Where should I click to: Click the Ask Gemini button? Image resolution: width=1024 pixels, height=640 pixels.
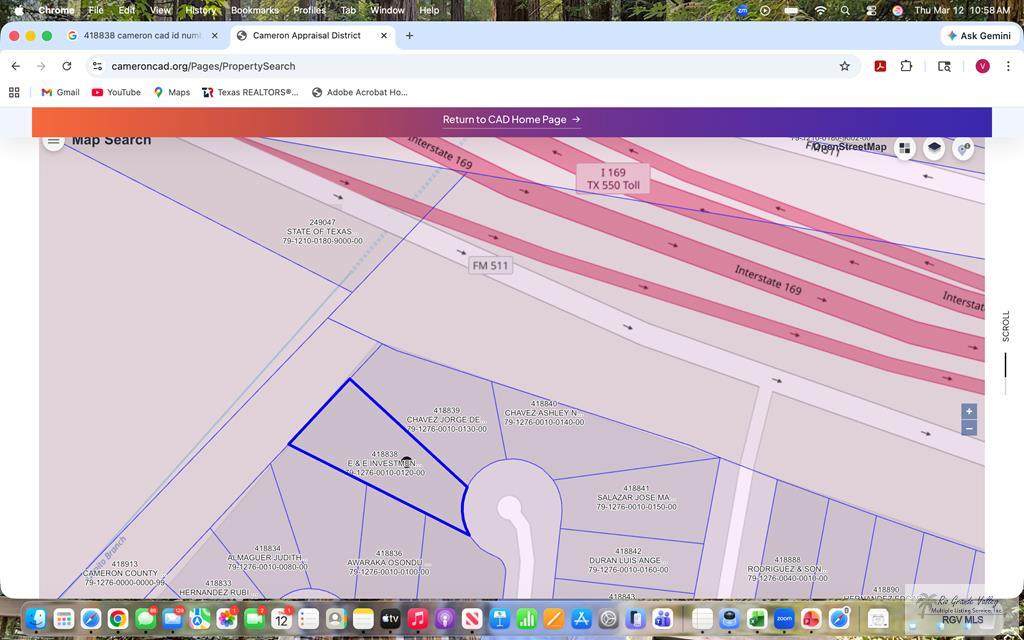[979, 36]
